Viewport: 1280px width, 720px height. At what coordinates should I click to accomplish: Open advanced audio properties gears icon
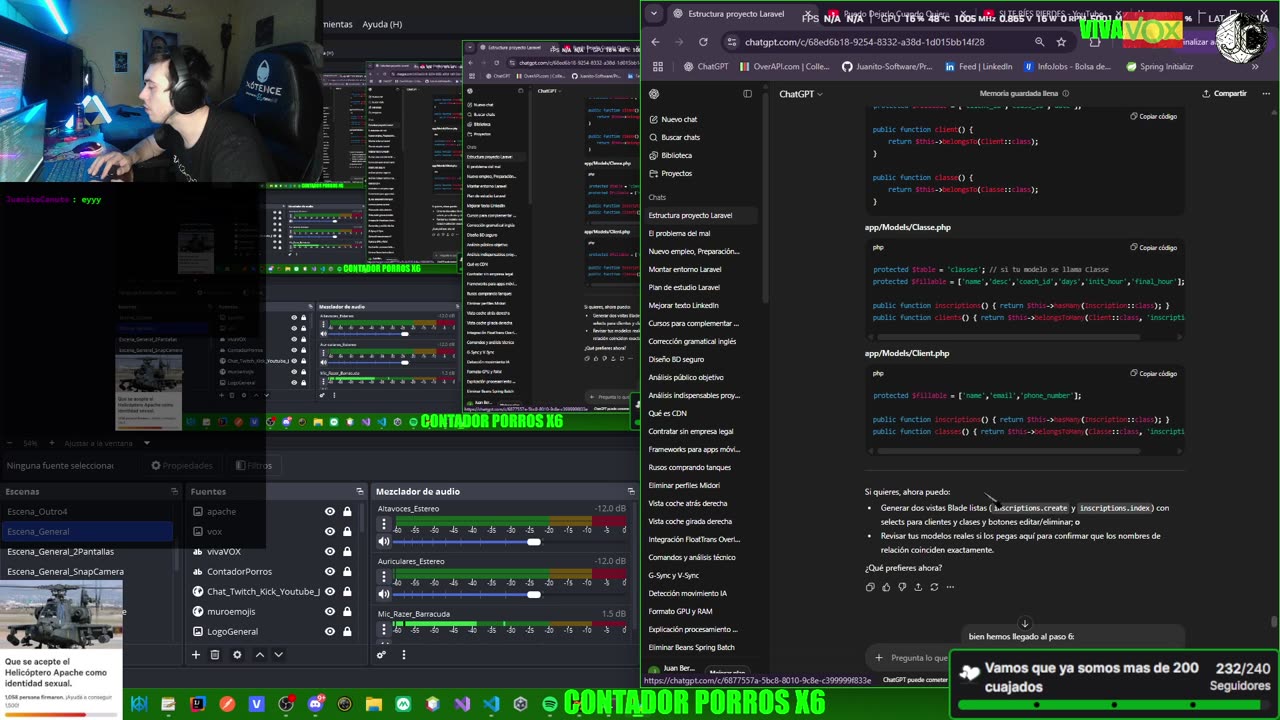point(381,655)
